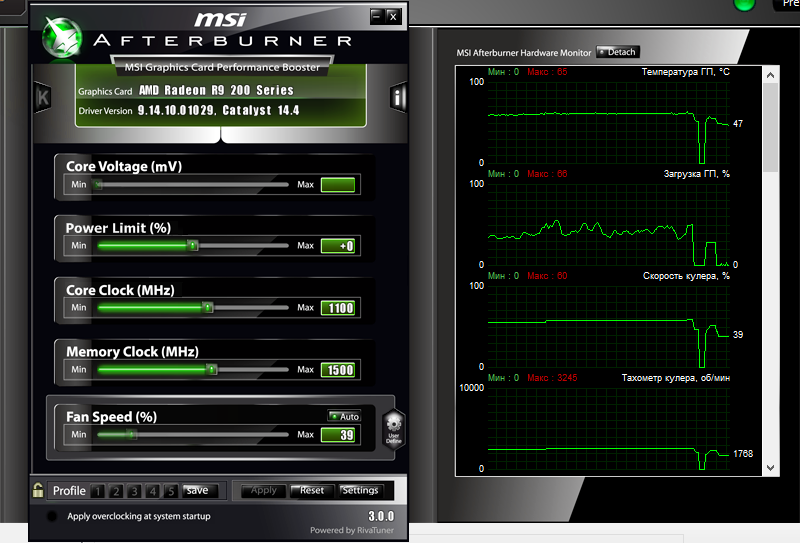
Task: Click the 3.0.0 version number
Action: point(381,516)
